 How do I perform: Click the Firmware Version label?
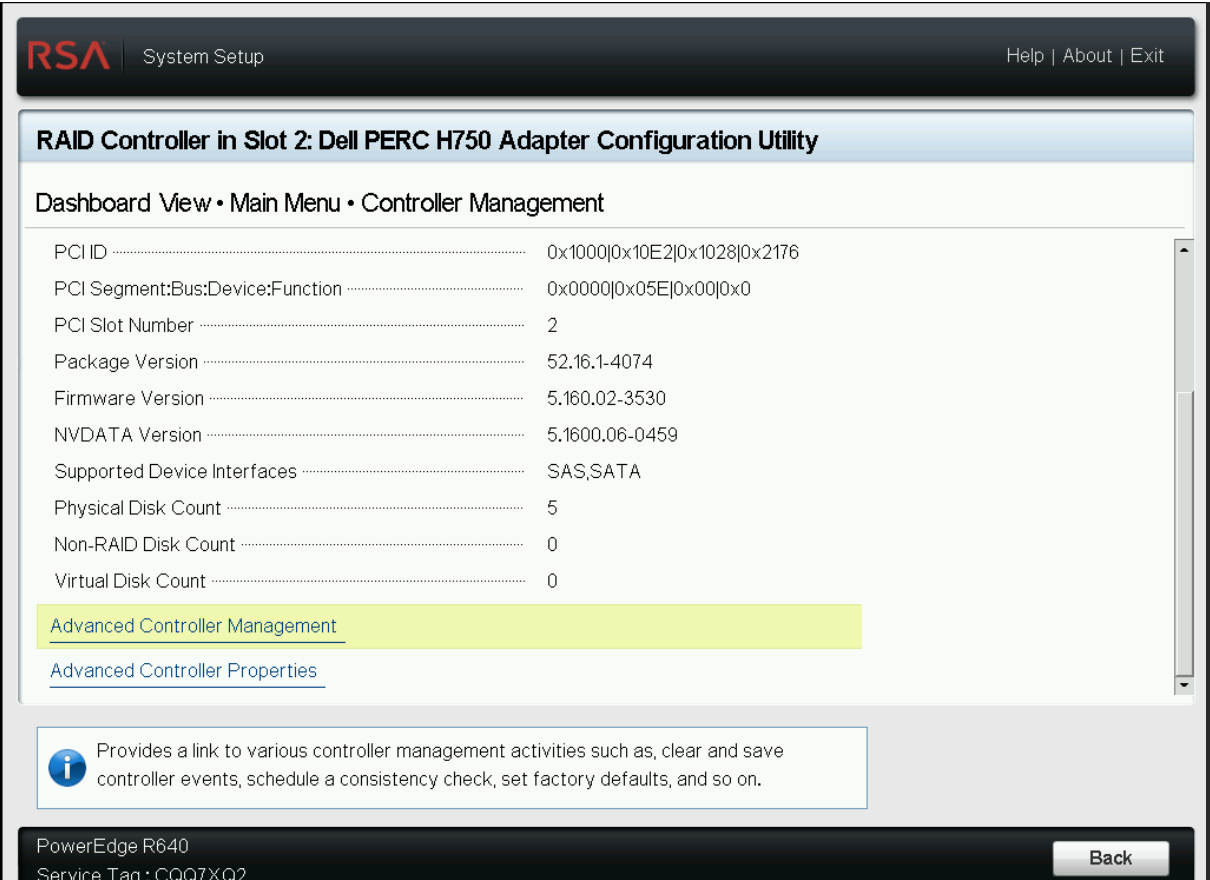coord(129,398)
